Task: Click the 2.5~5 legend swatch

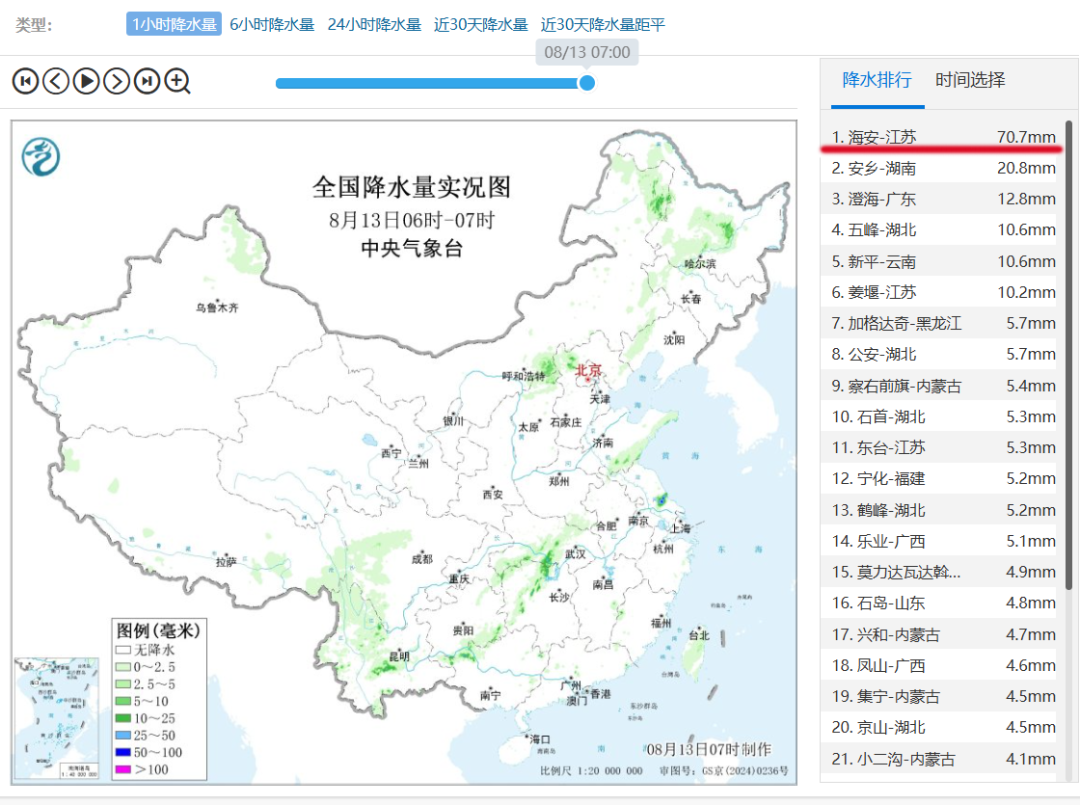Action: pos(123,684)
